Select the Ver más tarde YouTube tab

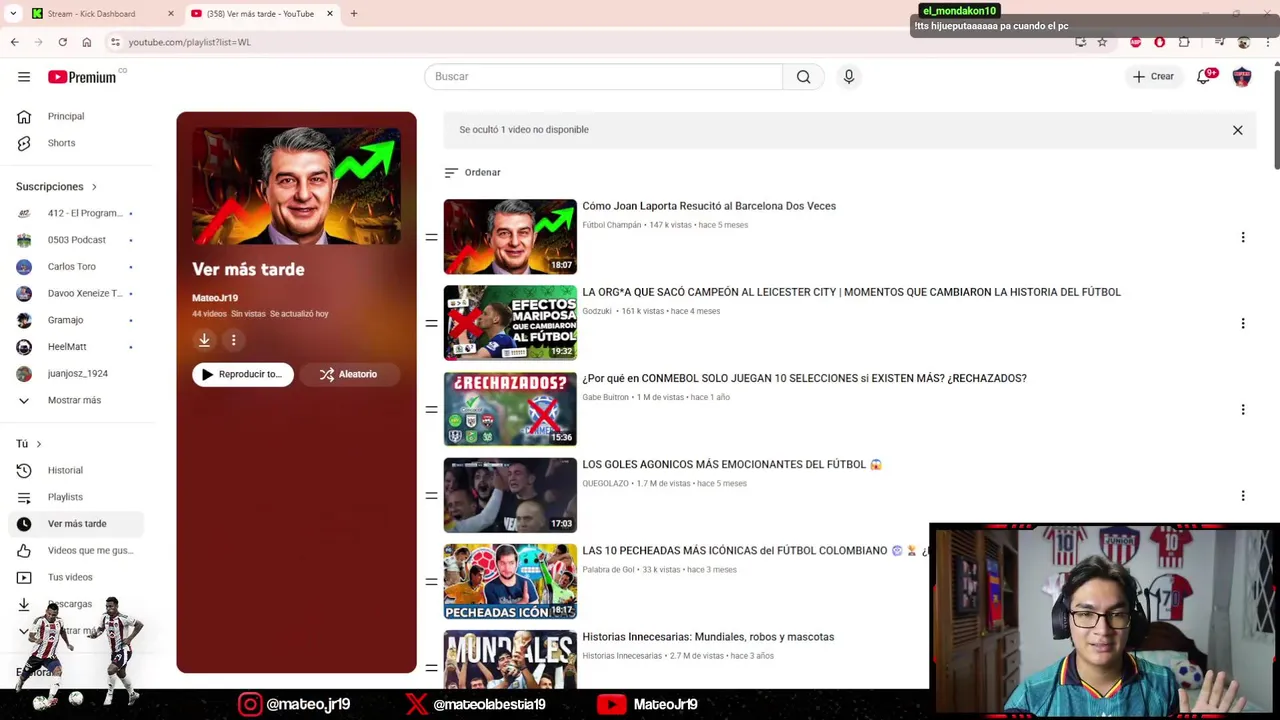tap(260, 14)
